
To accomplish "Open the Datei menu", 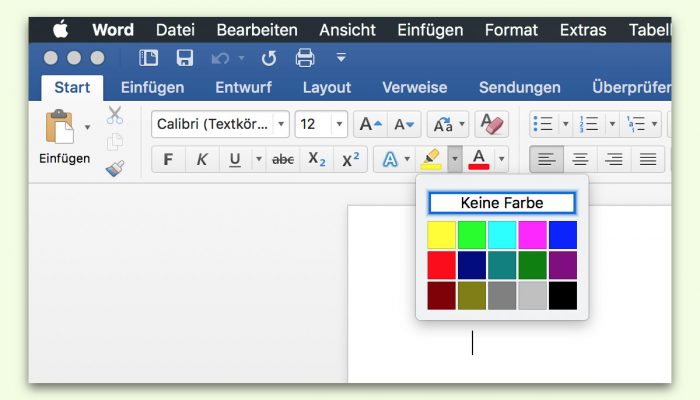I will point(175,30).
